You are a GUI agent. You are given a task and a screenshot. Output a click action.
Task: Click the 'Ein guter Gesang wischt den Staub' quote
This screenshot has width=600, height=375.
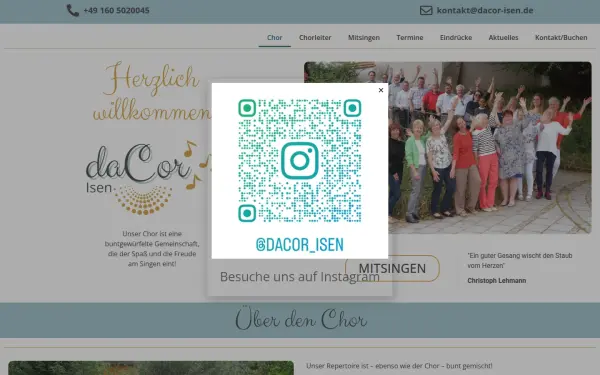pyautogui.click(x=520, y=260)
